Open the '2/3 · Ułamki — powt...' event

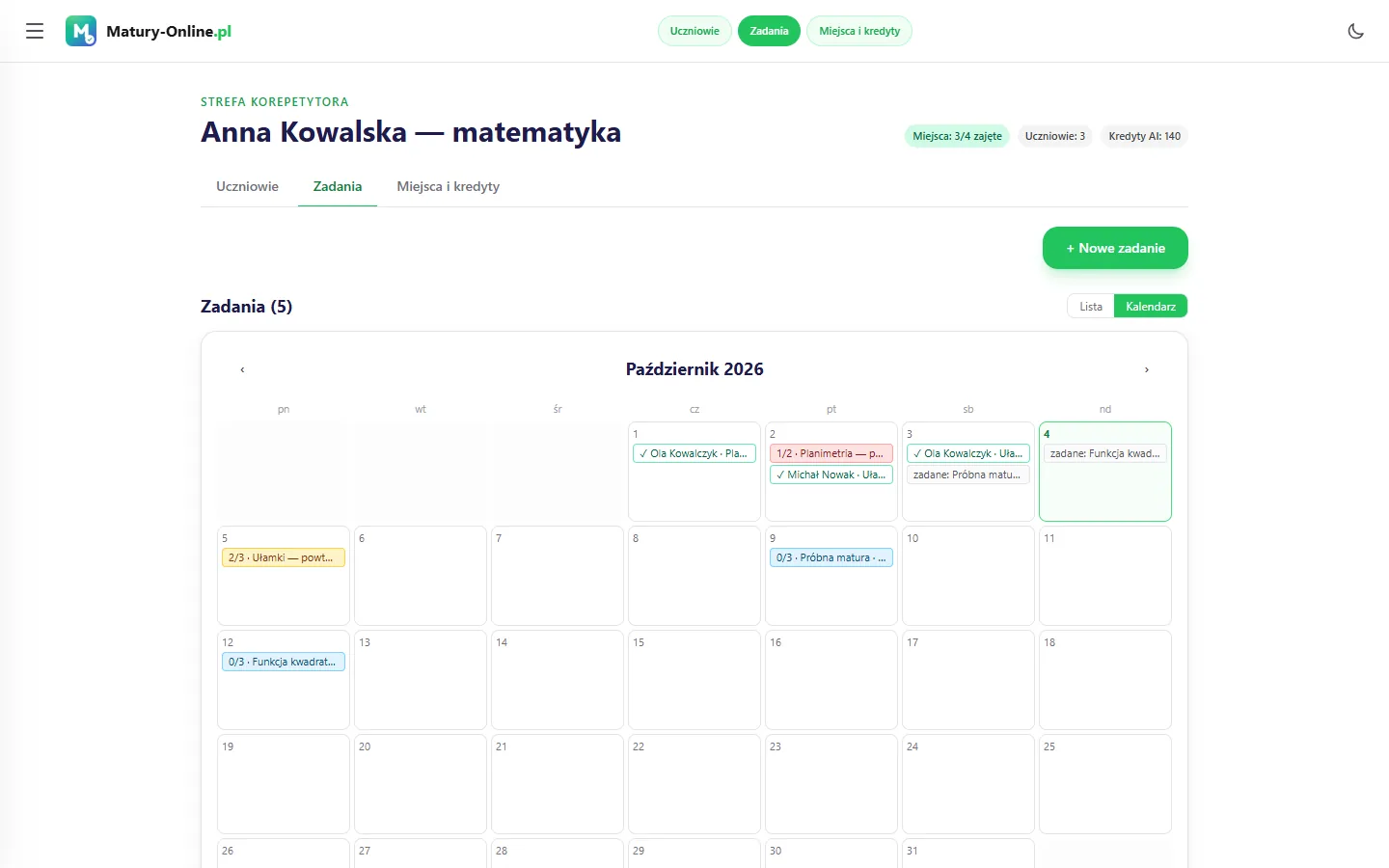click(284, 557)
